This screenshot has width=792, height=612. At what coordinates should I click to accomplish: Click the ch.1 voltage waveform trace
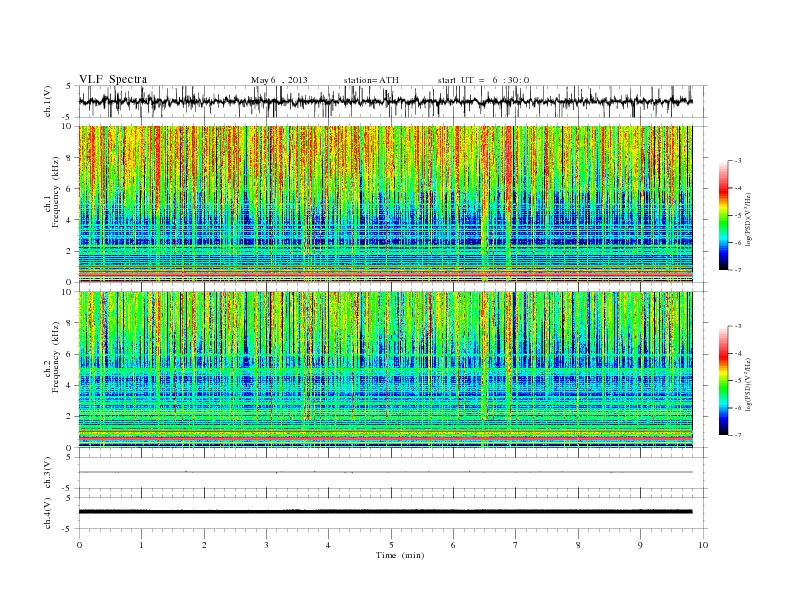point(385,101)
